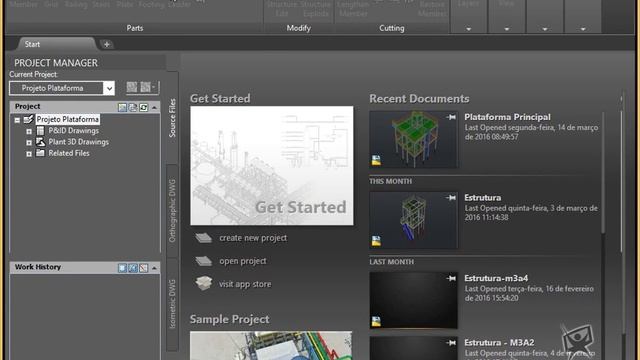Collapse the Work History panel with its arrow
The image size is (640, 360).
(x=154, y=268)
